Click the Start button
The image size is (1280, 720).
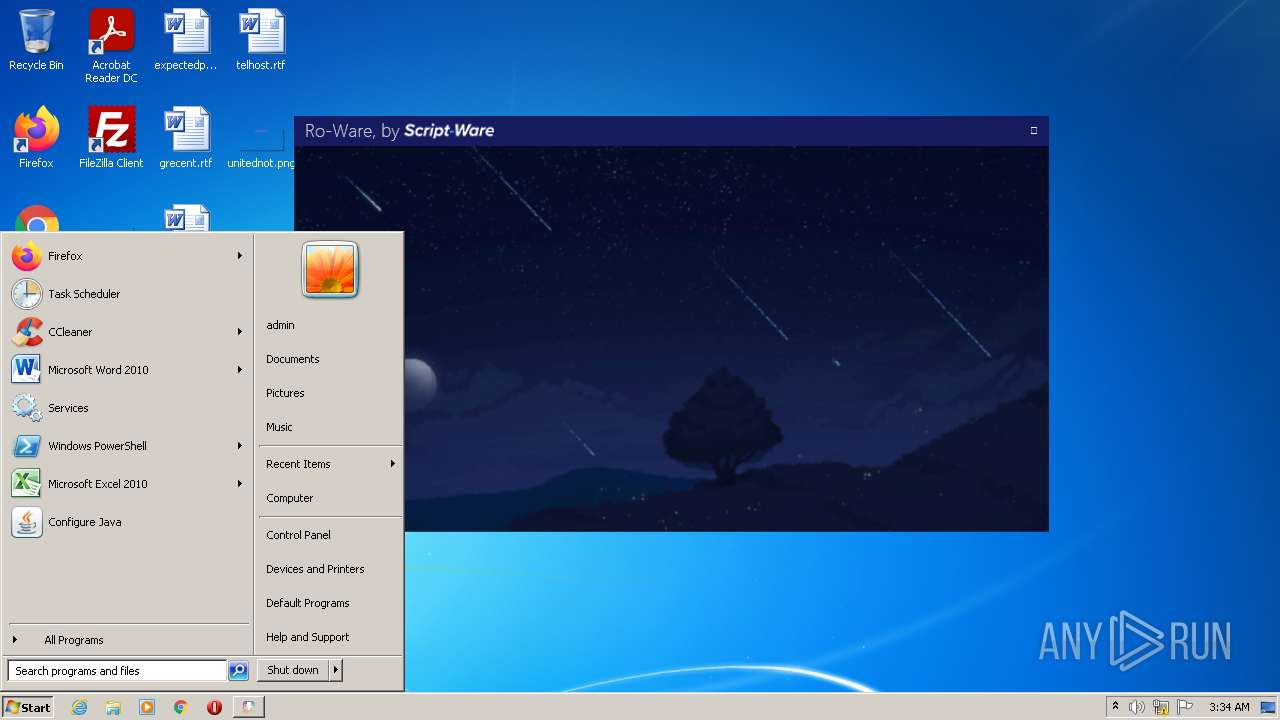click(x=28, y=707)
